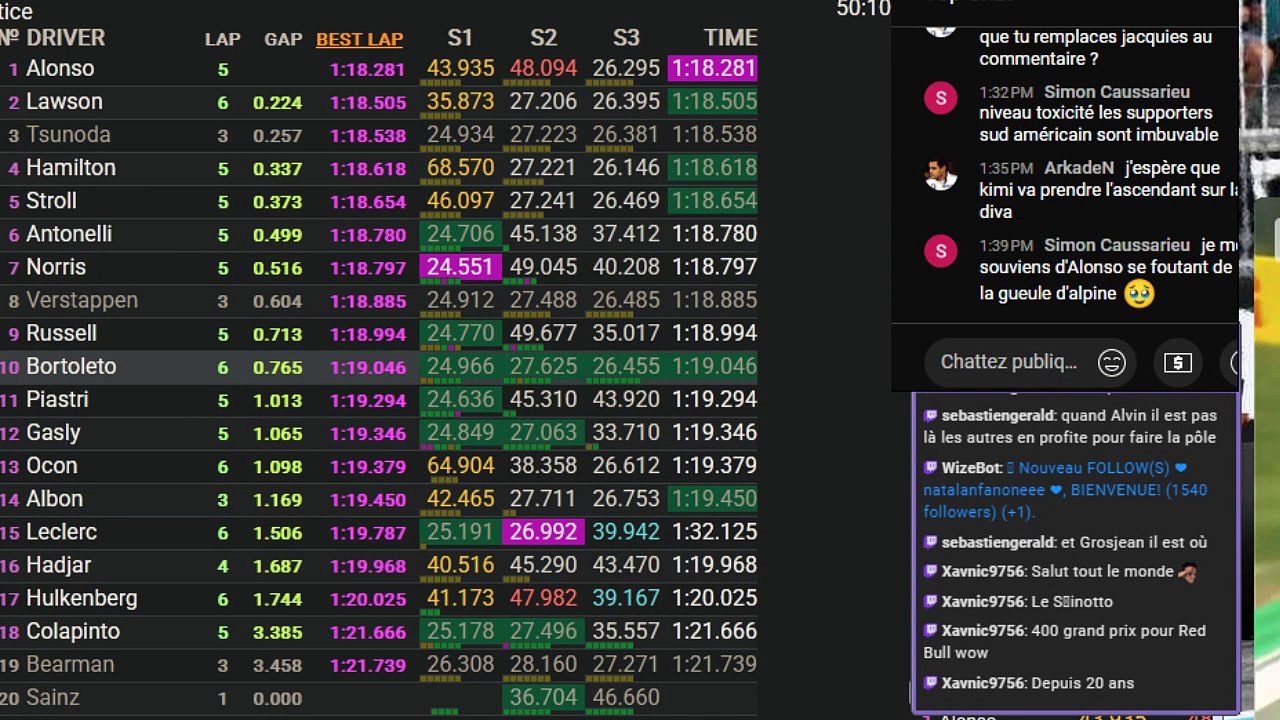Click the S3 column header
Viewport: 1280px width, 720px height.
[x=626, y=38]
